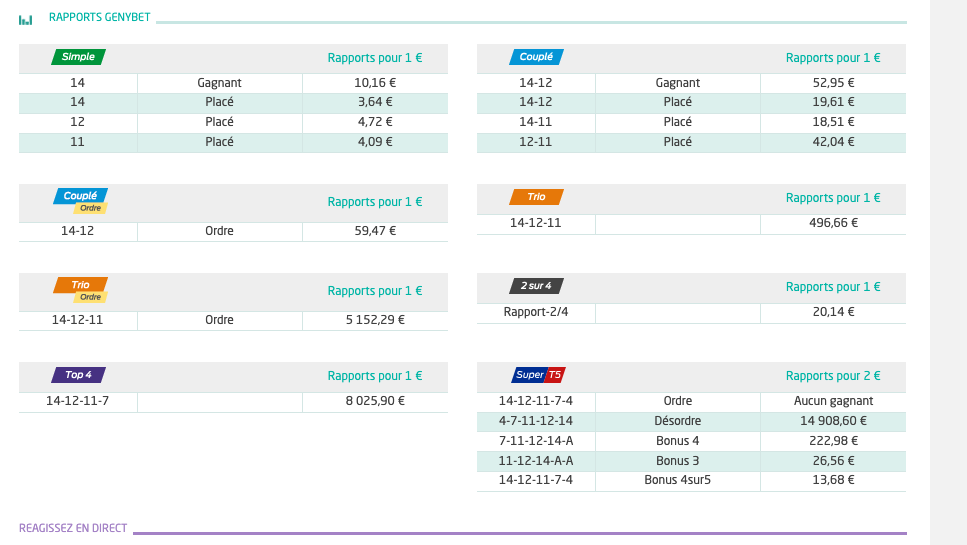Click the 12-11 Placé payout 42,04 €
The image size is (967, 545).
[x=833, y=142]
